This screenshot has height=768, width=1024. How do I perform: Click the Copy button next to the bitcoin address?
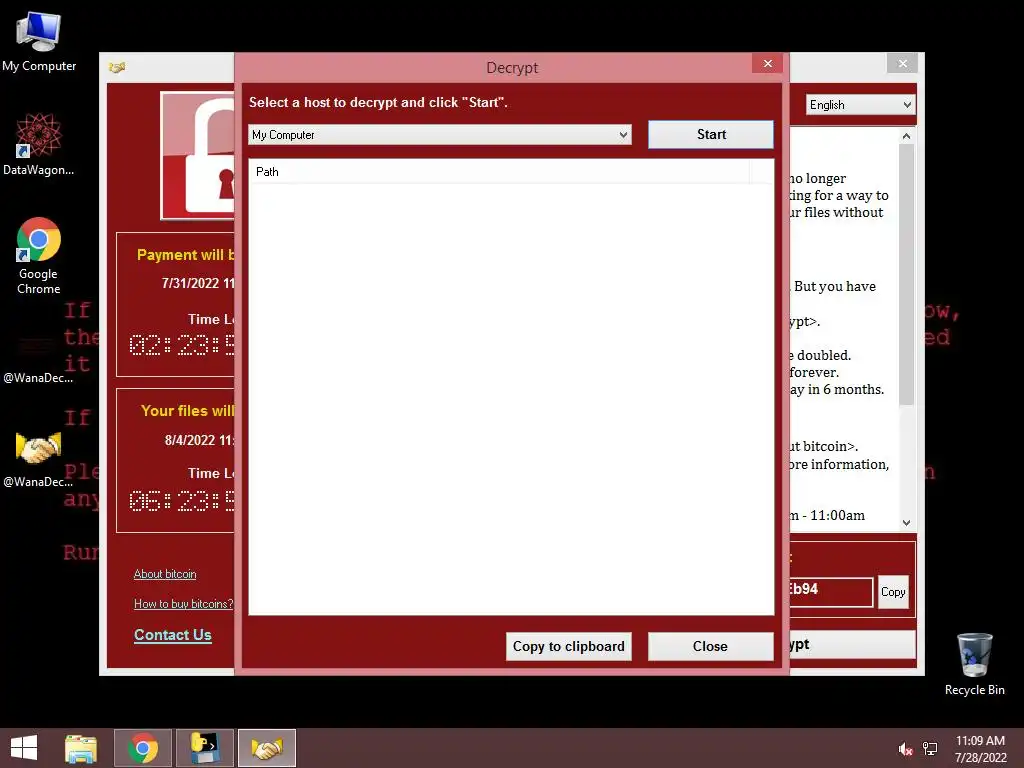[x=893, y=592]
